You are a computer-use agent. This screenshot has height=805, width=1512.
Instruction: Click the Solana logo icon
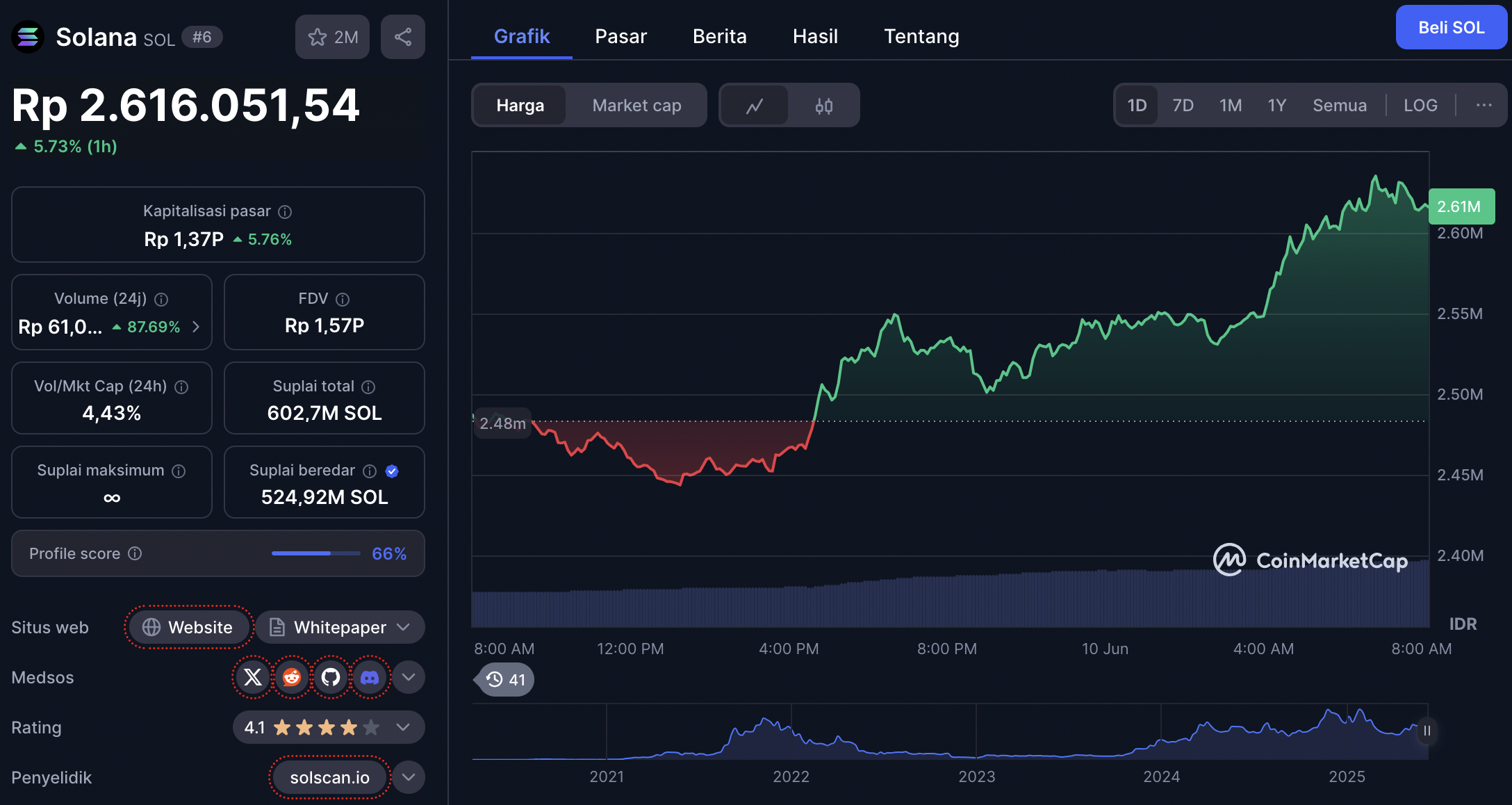(28, 37)
